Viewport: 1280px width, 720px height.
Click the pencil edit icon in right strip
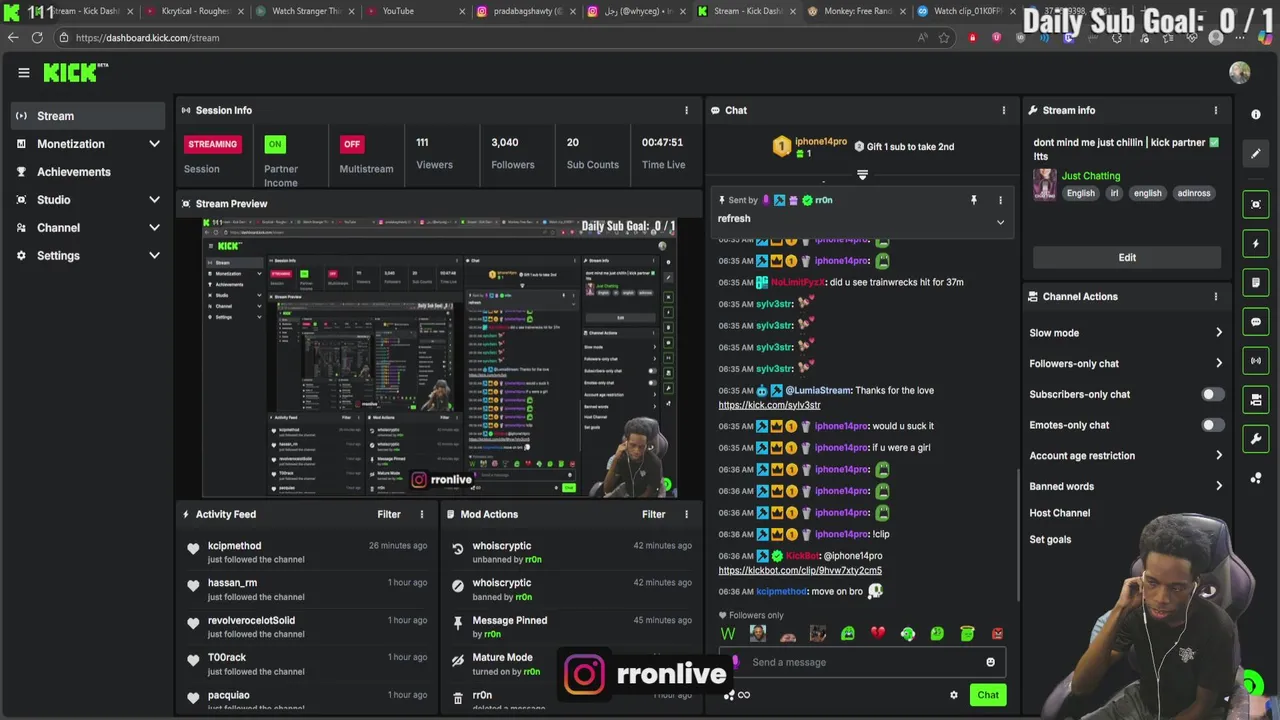tap(1256, 154)
